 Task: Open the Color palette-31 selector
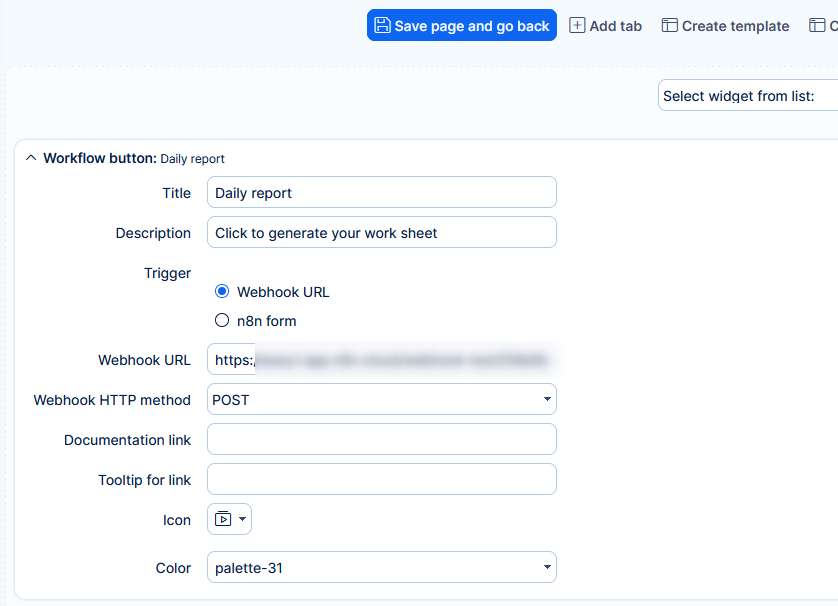tap(381, 568)
